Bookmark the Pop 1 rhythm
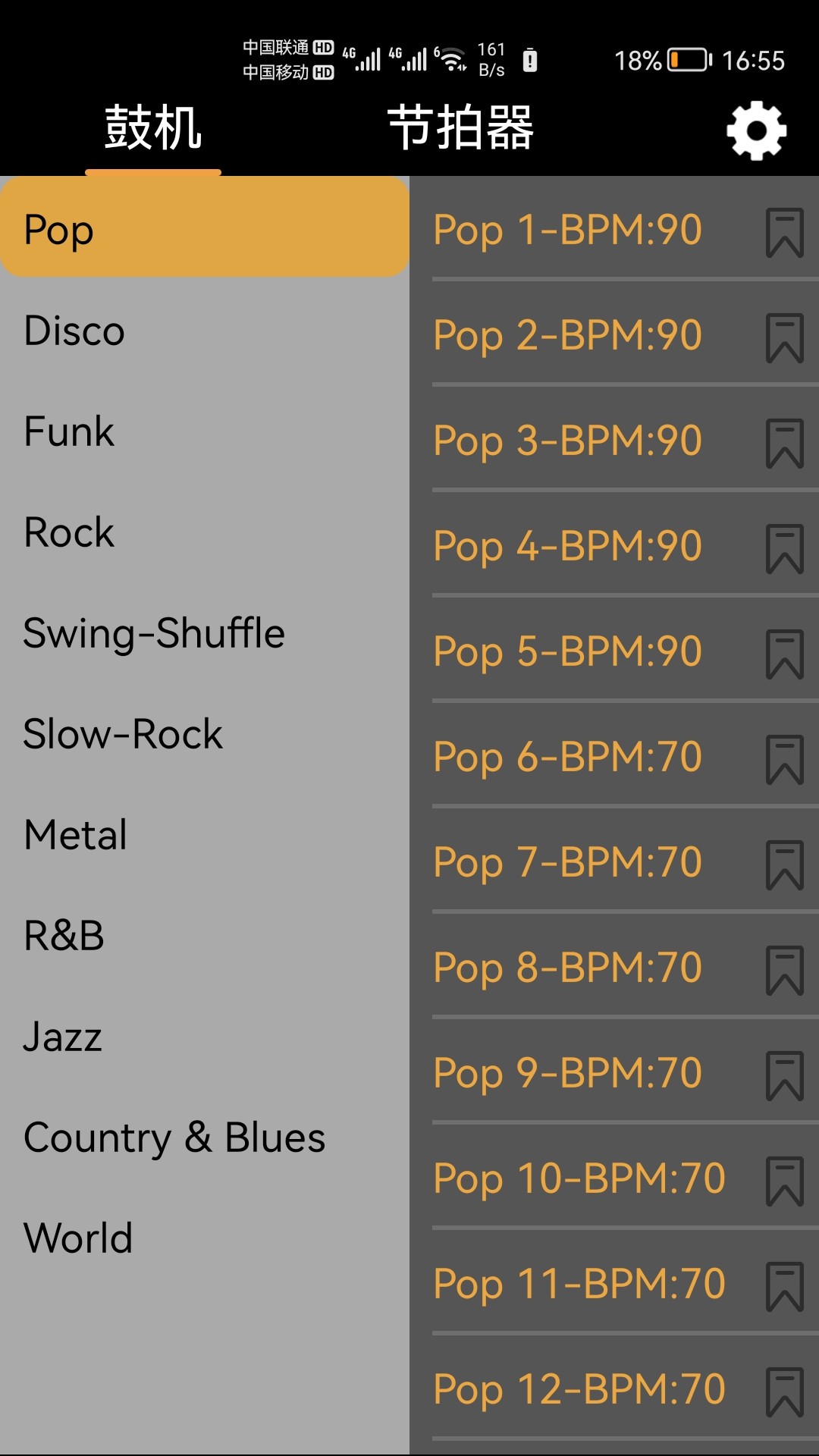Image resolution: width=819 pixels, height=1456 pixels. pyautogui.click(x=784, y=233)
